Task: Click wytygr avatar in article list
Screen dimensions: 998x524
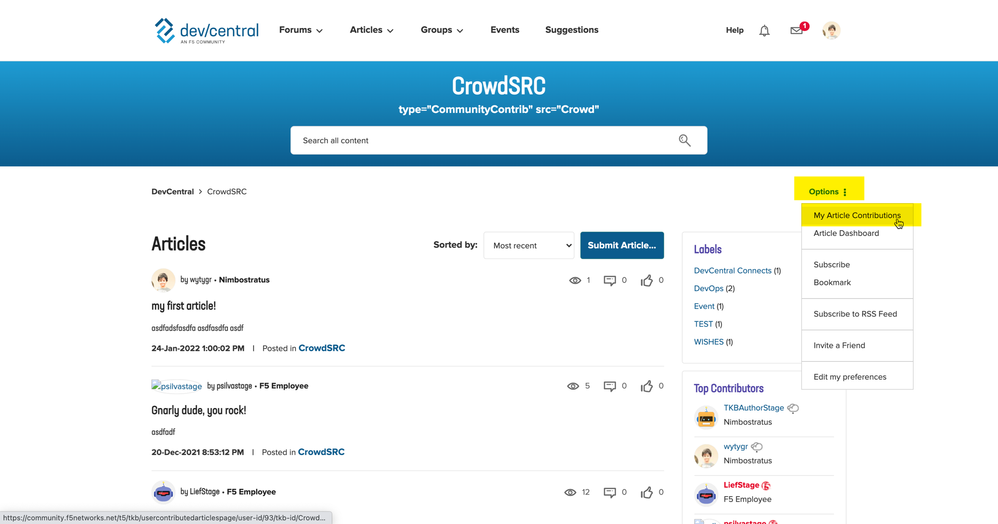Action: coord(163,280)
